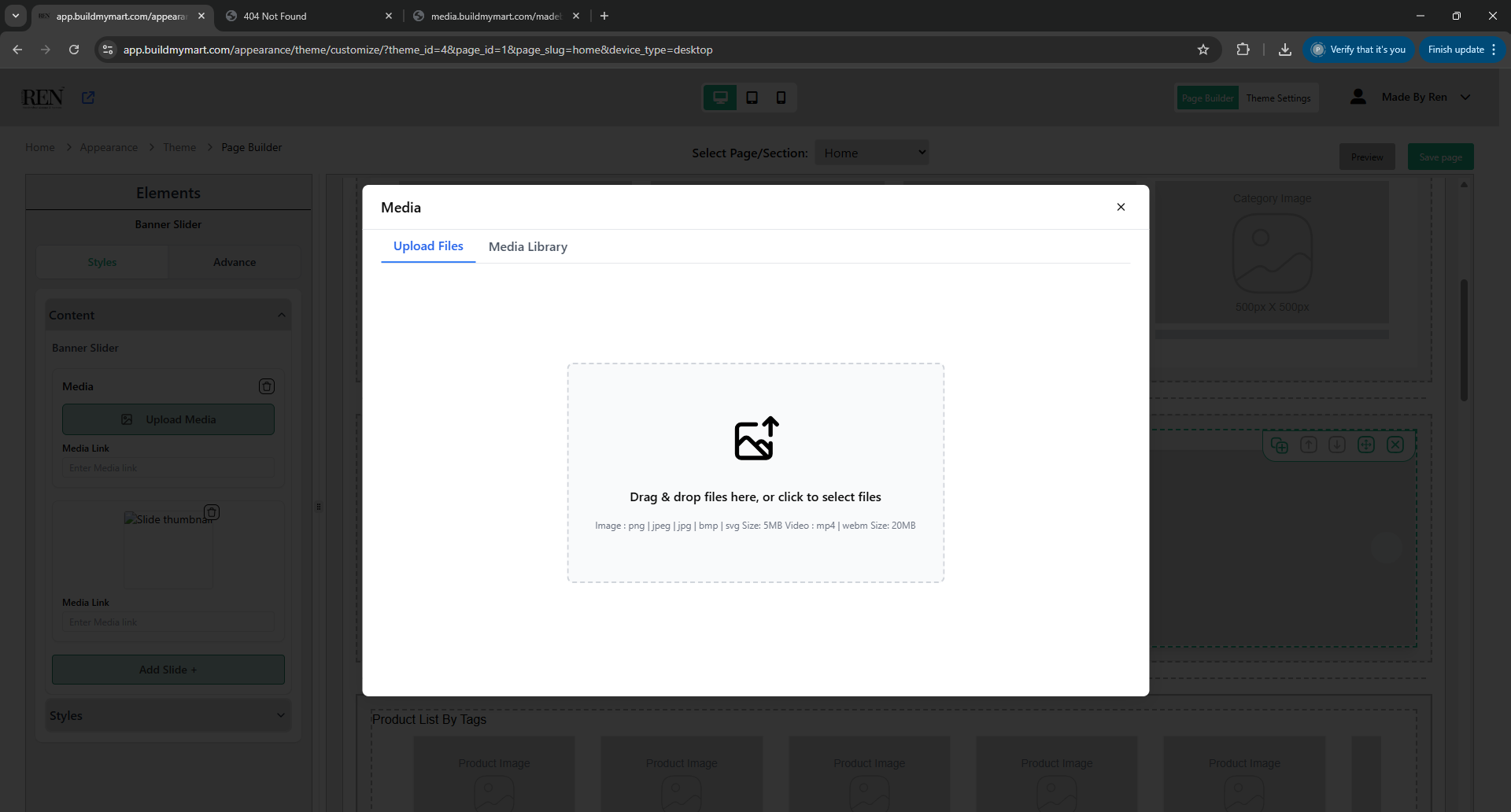
Task: Select the Upload Files tab
Action: point(428,246)
